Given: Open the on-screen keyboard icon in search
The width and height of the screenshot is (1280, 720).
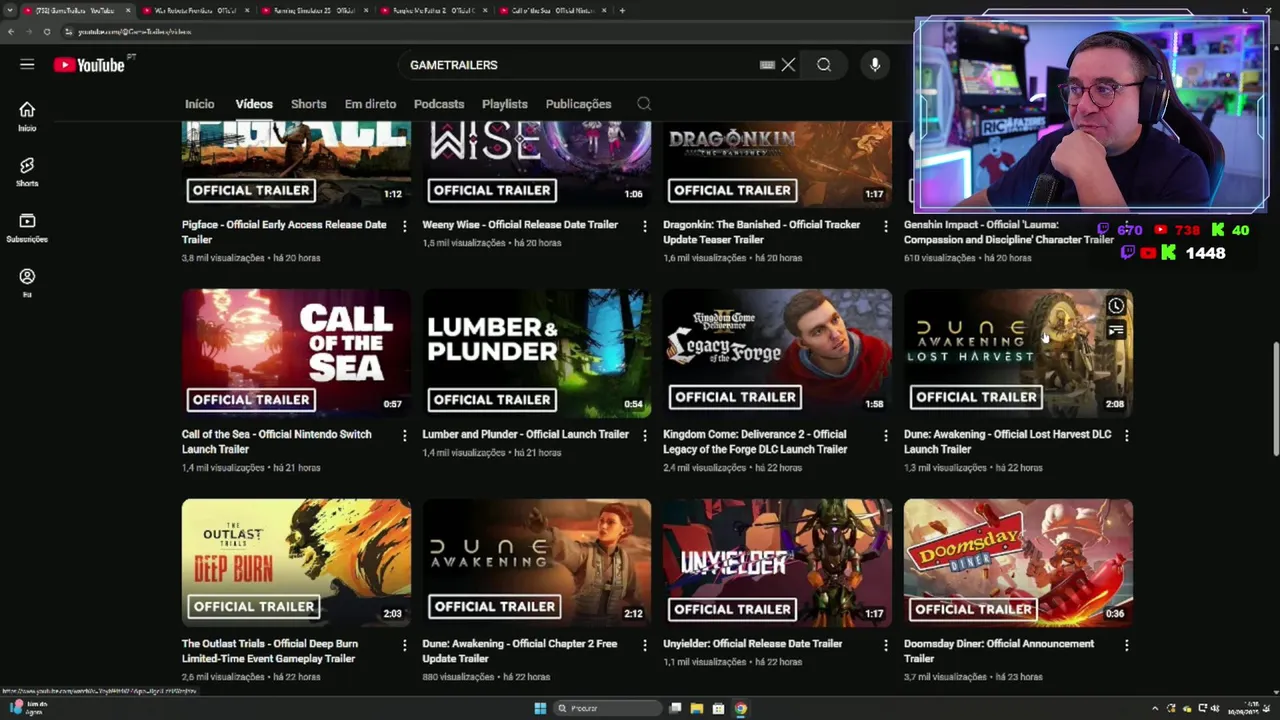Looking at the screenshot, I should point(767,65).
